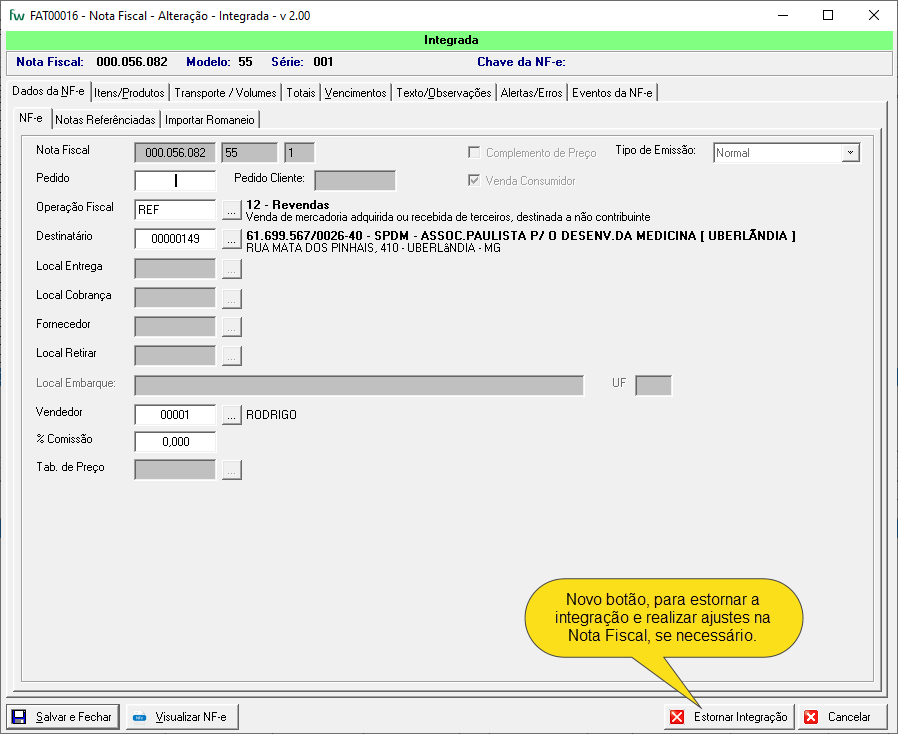Image resolution: width=898 pixels, height=734 pixels.
Task: Click Local Embarque long field
Action: pyautogui.click(x=359, y=385)
